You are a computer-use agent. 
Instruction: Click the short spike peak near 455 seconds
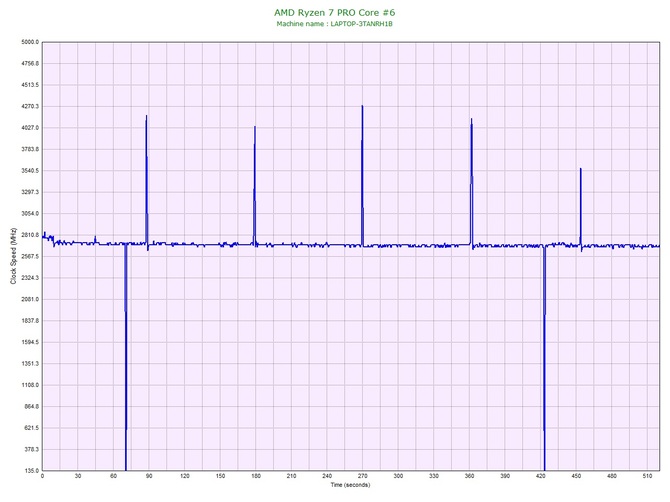click(x=581, y=169)
